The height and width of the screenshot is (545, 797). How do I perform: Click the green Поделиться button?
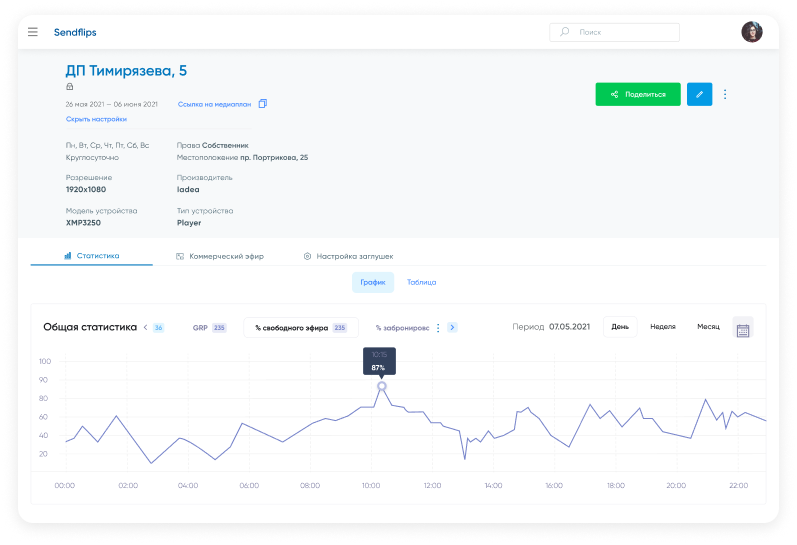(x=638, y=94)
